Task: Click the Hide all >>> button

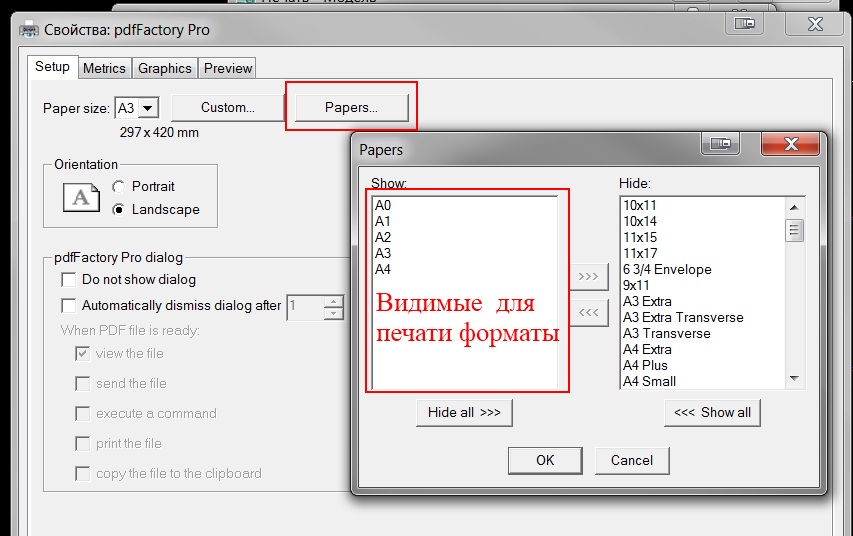Action: click(464, 412)
